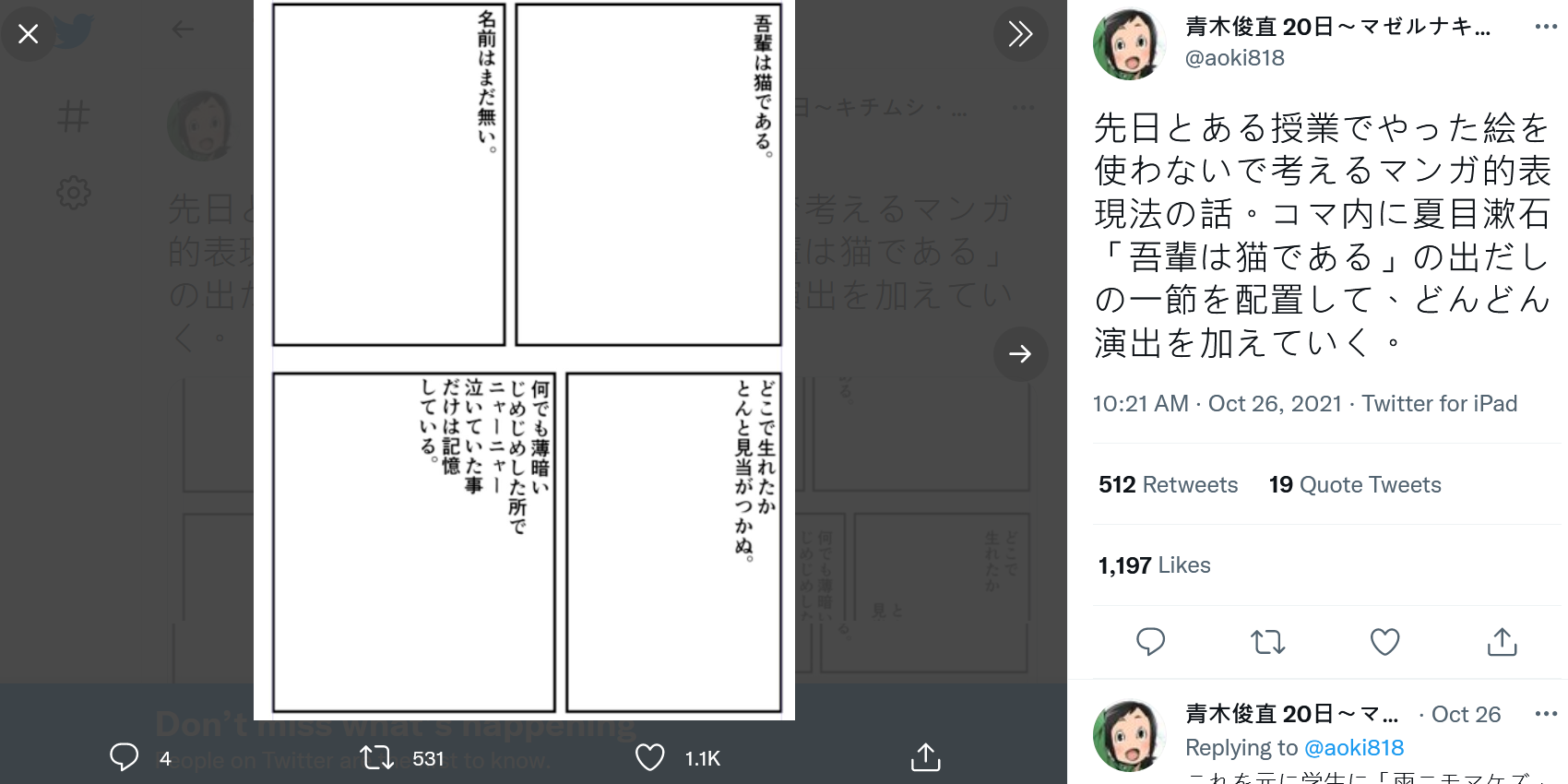Open 512 Retweets list

point(1168,484)
